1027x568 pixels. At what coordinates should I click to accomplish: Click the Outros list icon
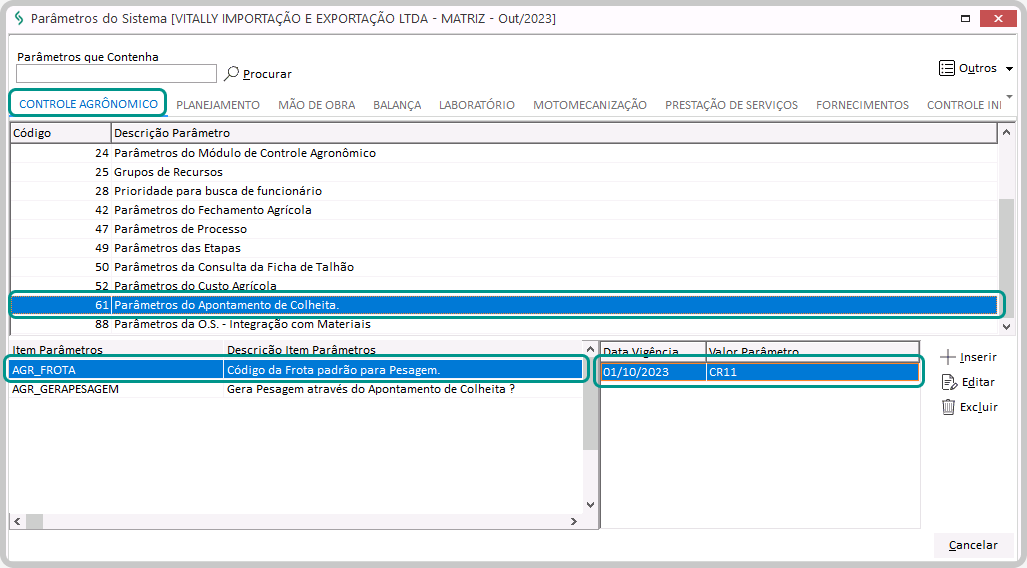tap(946, 68)
